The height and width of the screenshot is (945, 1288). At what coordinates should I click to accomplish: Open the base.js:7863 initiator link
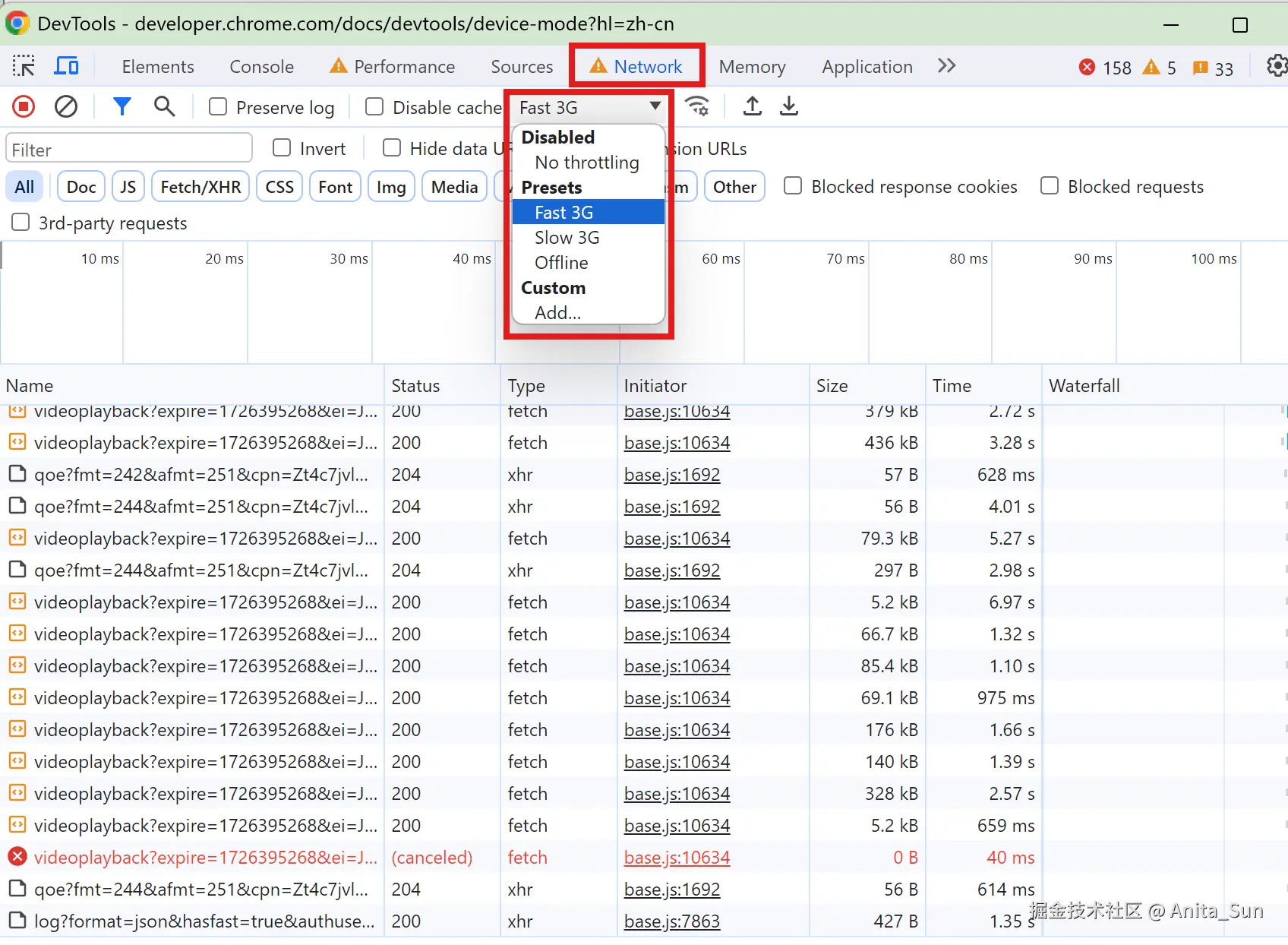pos(671,921)
